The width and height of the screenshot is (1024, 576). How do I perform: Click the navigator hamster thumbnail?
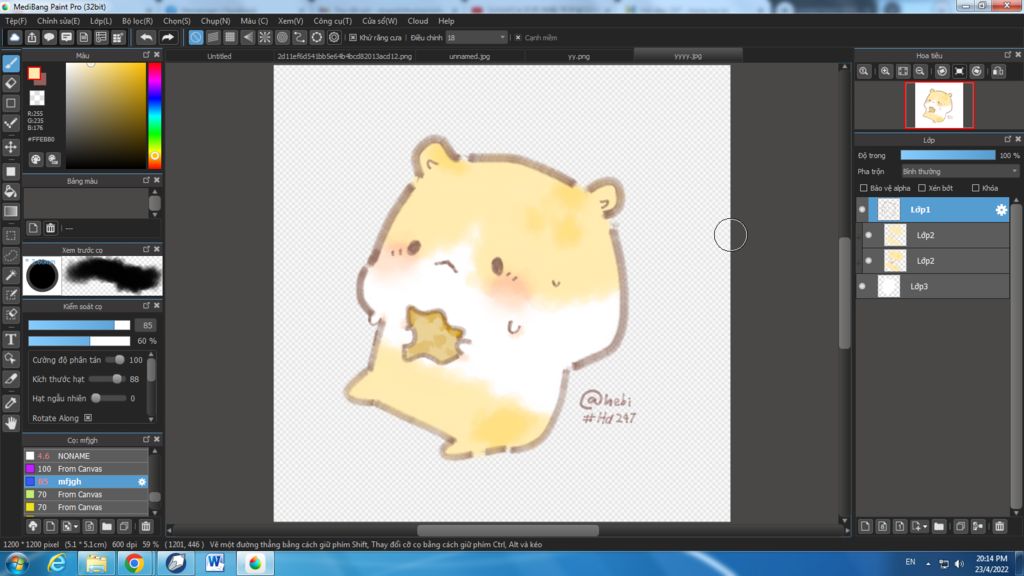coord(939,105)
